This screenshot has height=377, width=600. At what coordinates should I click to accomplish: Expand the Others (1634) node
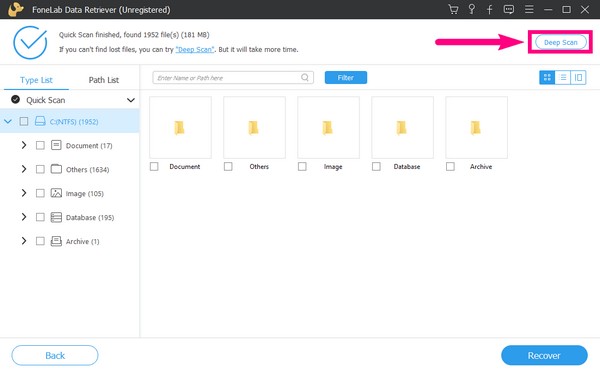(24, 169)
